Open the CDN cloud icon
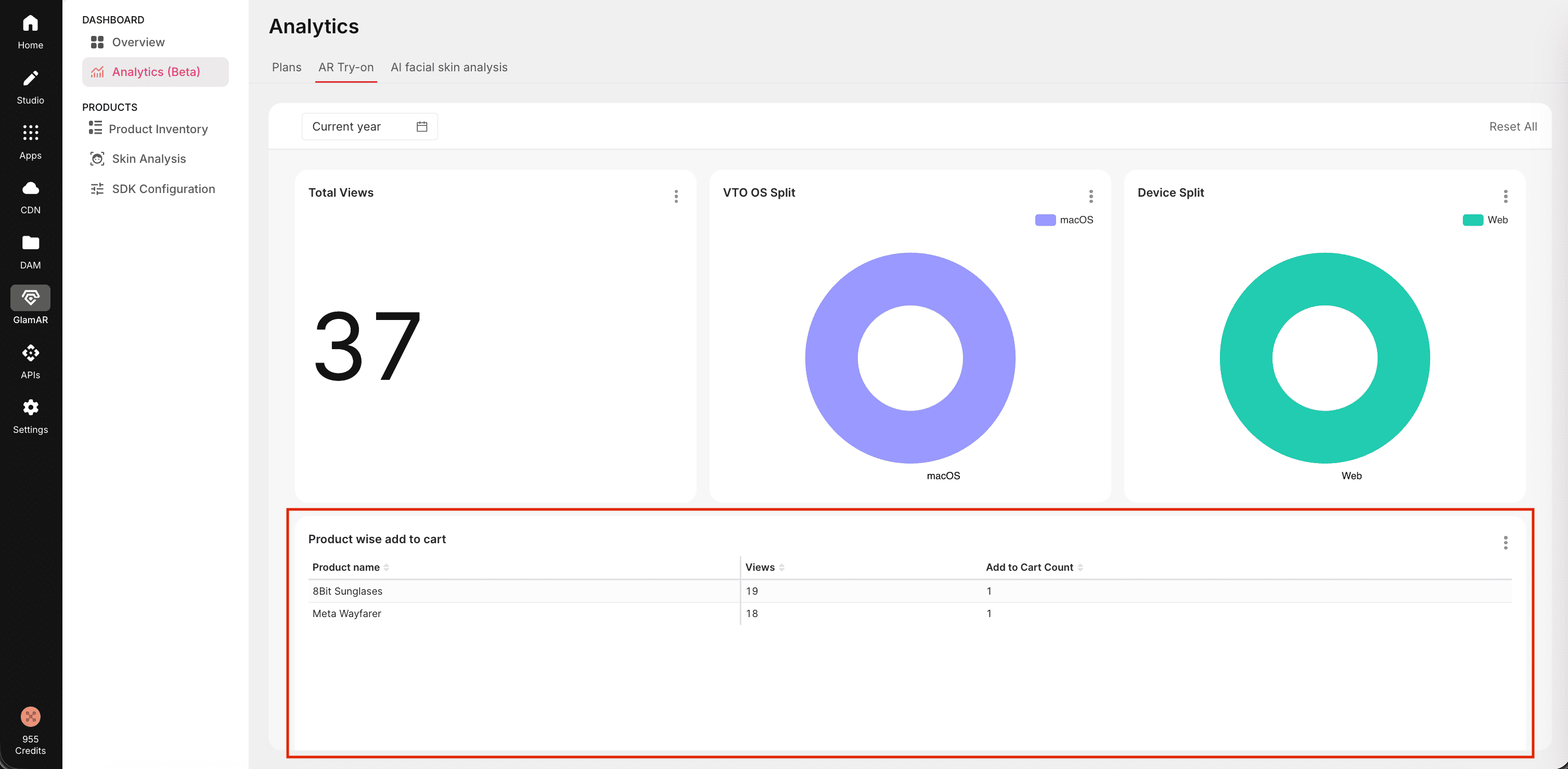This screenshot has height=769, width=1568. (x=31, y=188)
